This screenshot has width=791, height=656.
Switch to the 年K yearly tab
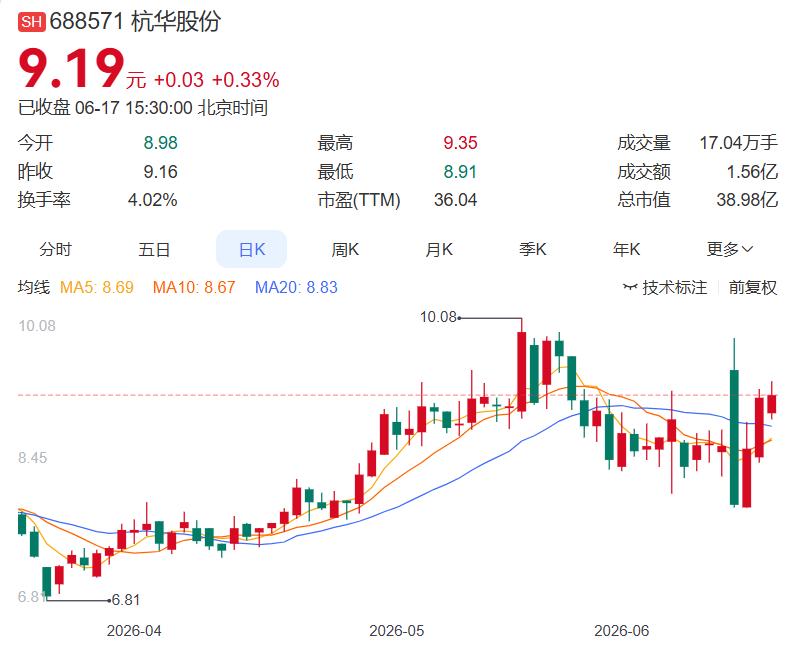626,249
